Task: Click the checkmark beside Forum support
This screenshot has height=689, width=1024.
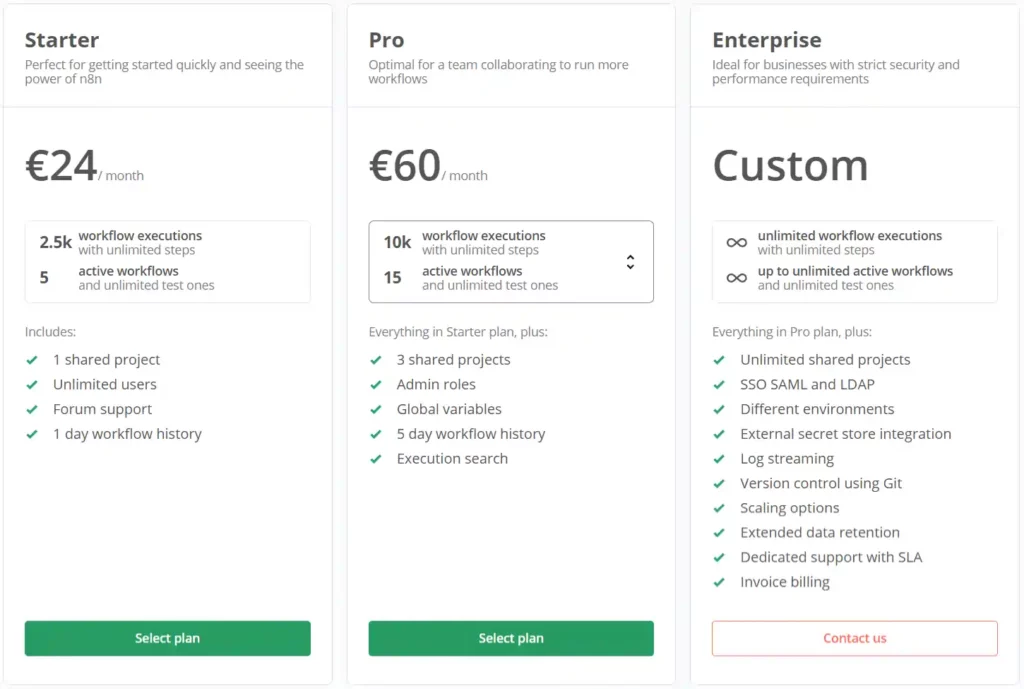Action: tap(33, 409)
